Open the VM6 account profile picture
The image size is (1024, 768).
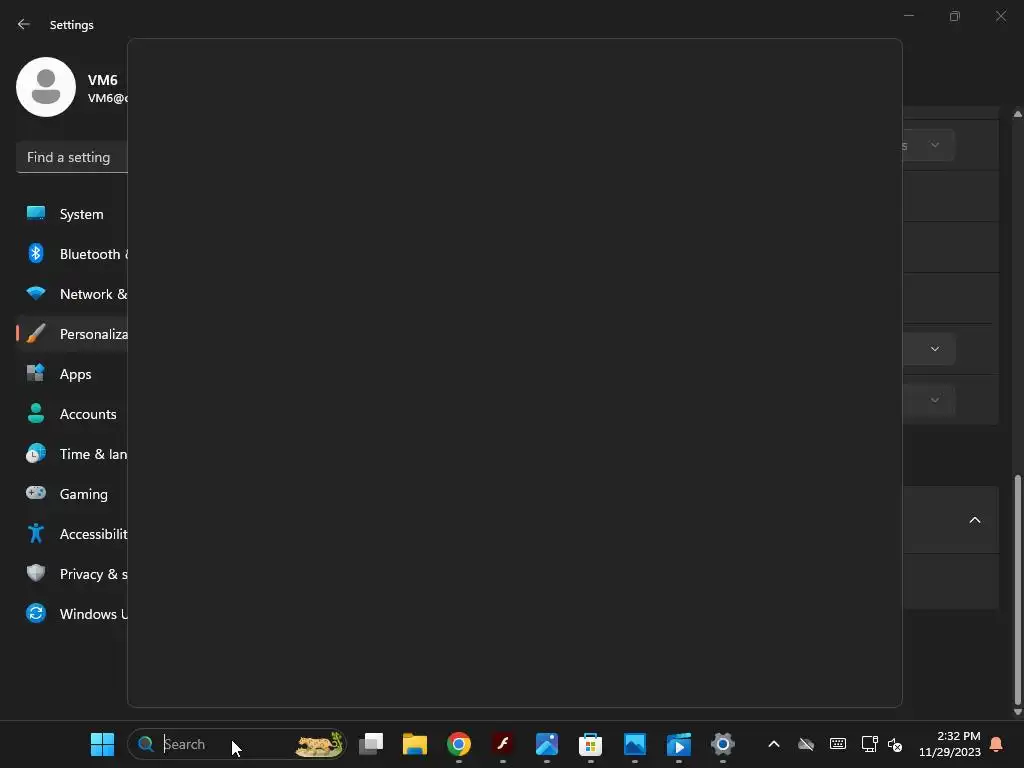click(46, 87)
